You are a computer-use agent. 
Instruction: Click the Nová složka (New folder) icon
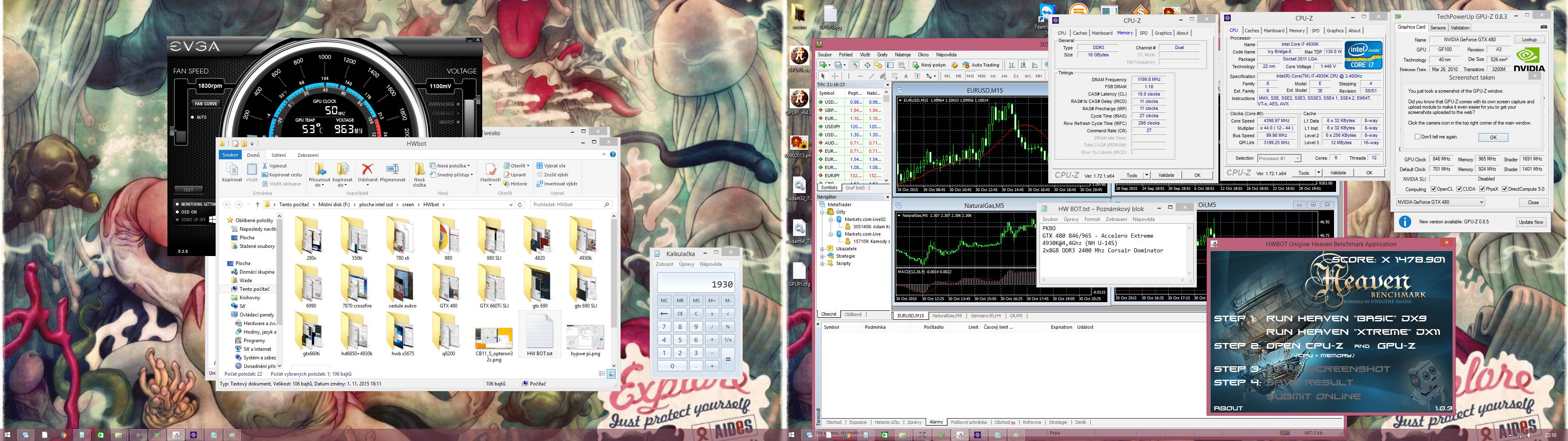pos(419,169)
